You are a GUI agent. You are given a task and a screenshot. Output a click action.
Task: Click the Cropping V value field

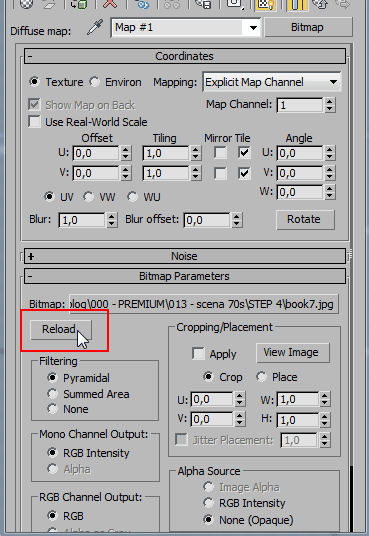tap(212, 419)
